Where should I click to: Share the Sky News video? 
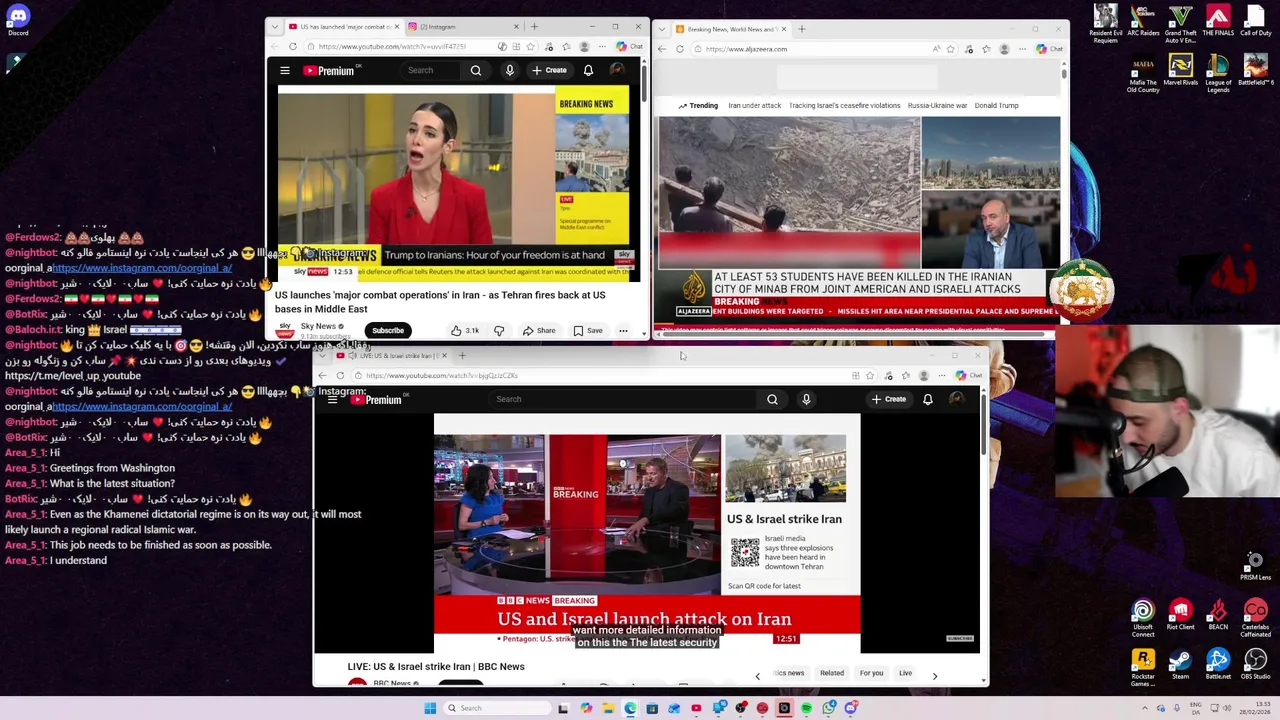click(x=539, y=330)
